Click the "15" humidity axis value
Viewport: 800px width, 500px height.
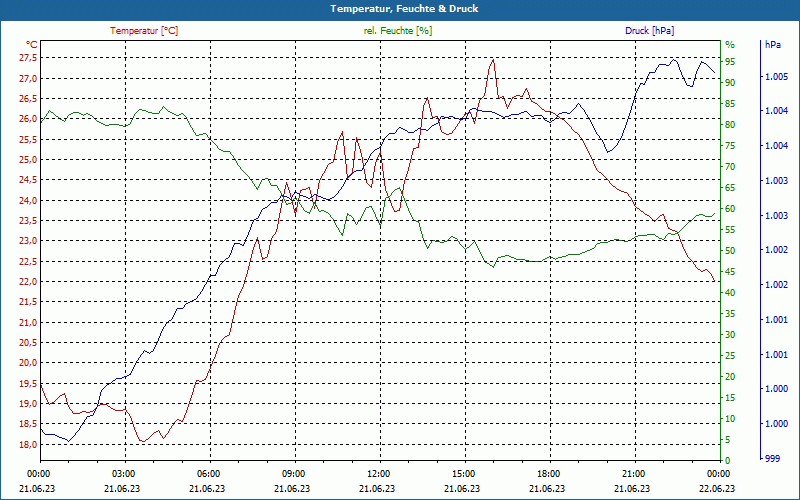[x=730, y=398]
